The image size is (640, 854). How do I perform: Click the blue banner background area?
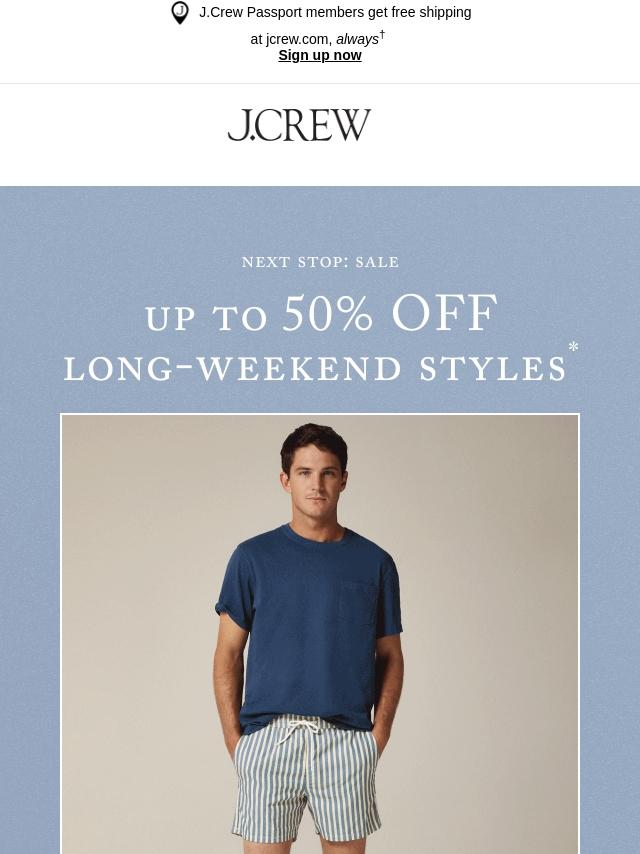[30, 545]
